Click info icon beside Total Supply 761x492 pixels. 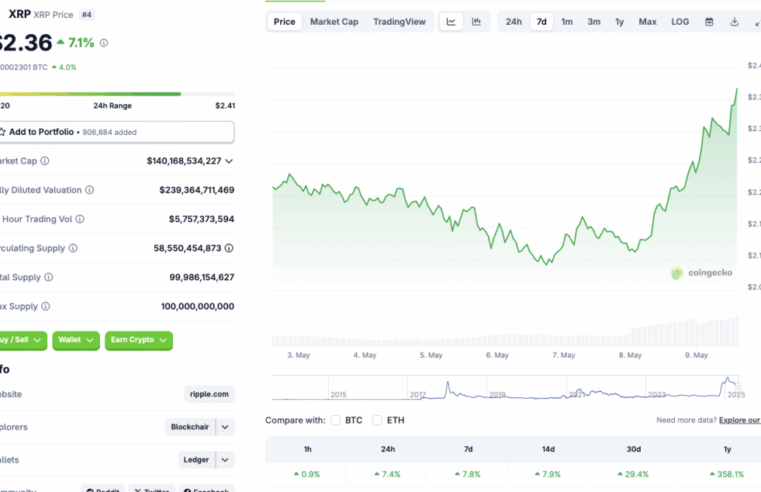pos(49,277)
